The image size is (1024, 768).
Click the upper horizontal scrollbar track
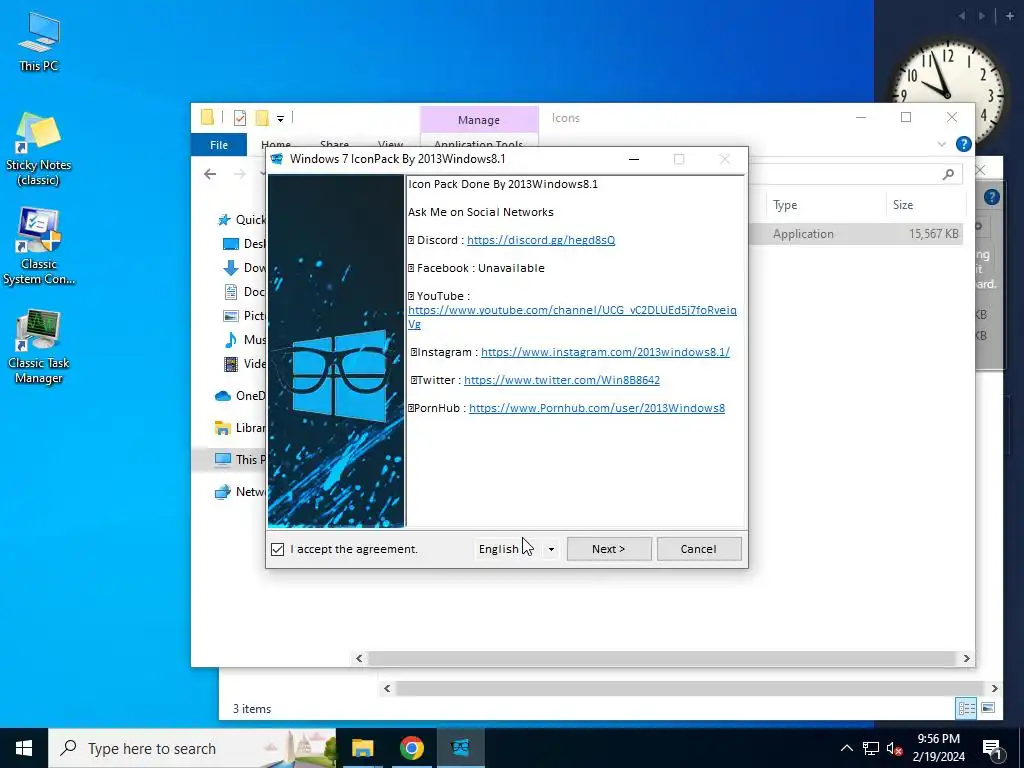662,658
